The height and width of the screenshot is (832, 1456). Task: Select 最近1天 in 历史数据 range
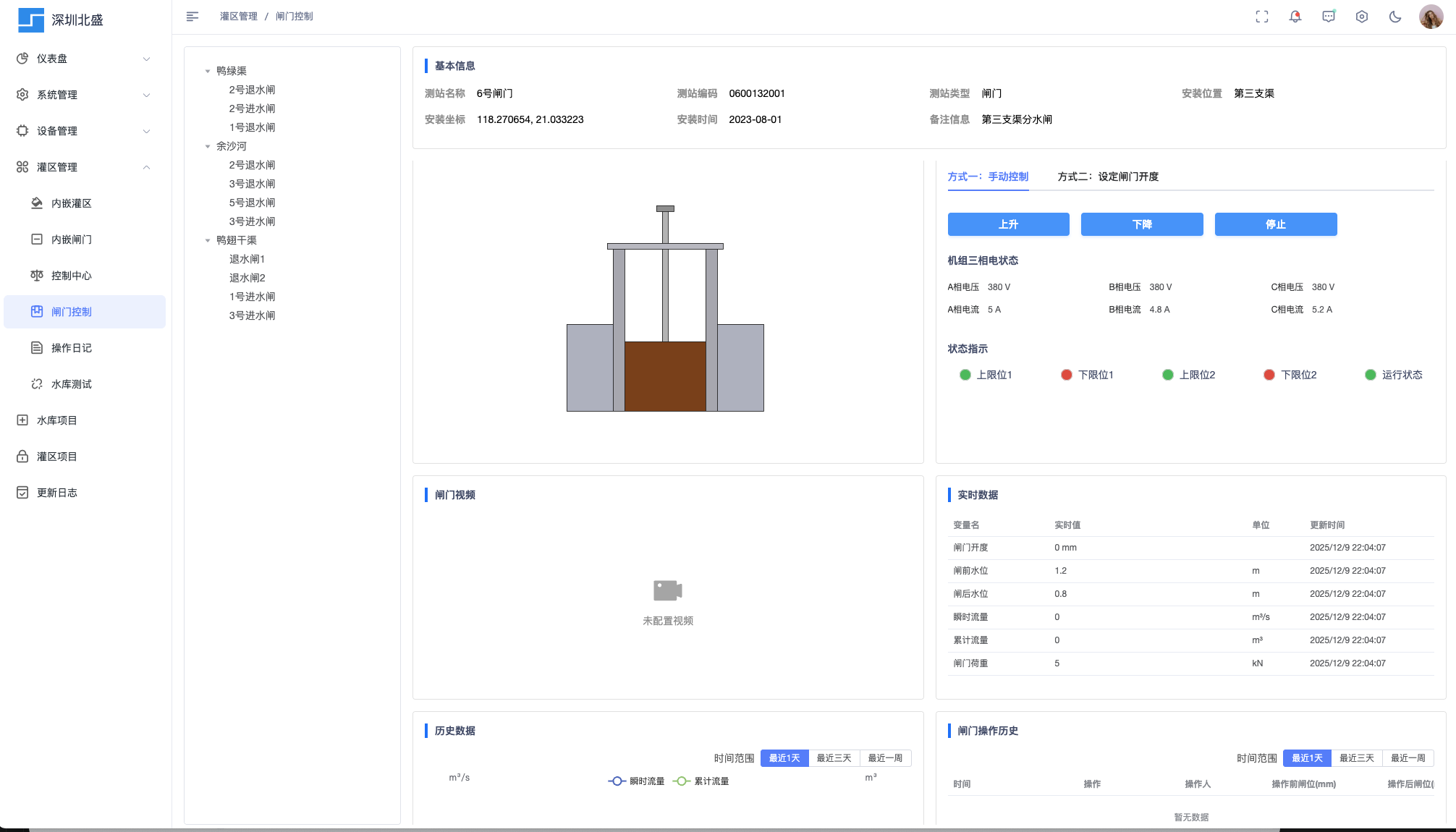(x=784, y=758)
